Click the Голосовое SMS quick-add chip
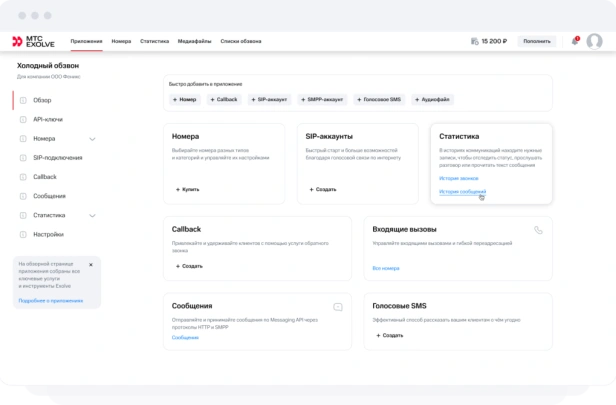This screenshot has height=405, width=616. tap(379, 99)
